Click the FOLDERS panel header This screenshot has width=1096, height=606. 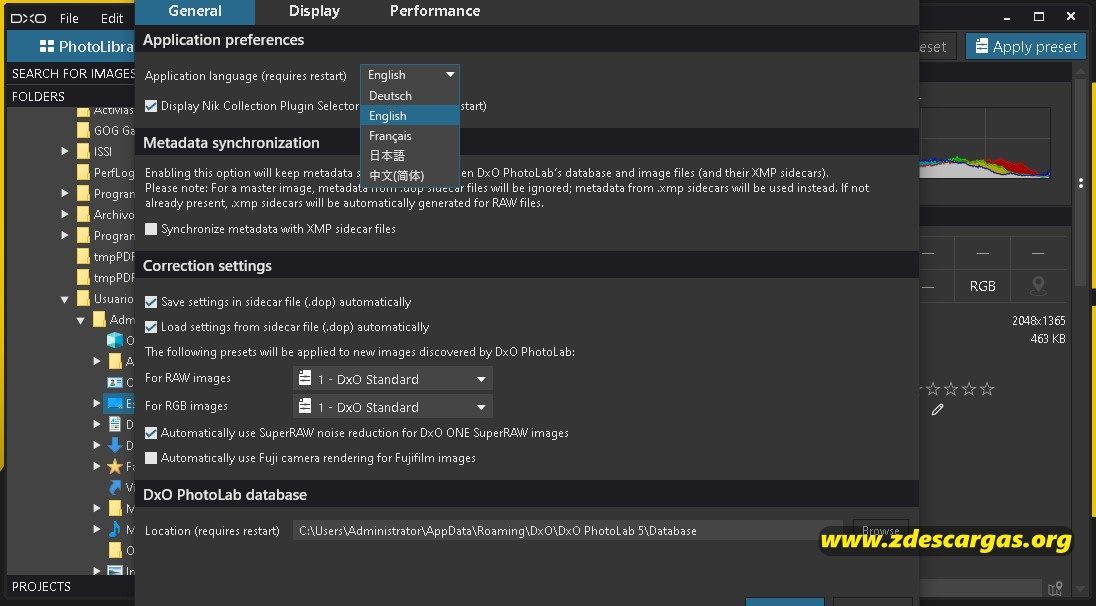71,96
